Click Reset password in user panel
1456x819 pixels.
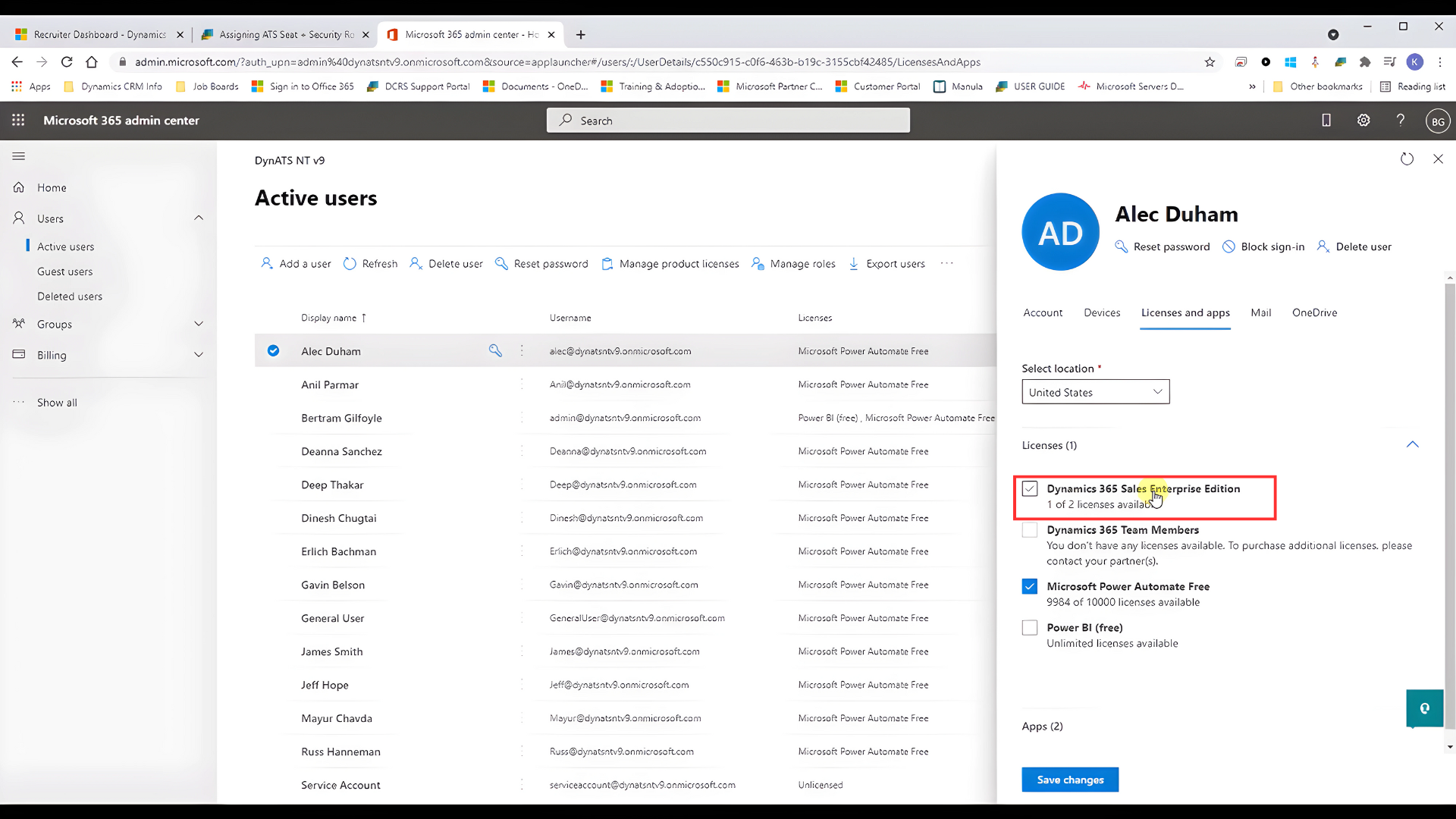click(1163, 246)
